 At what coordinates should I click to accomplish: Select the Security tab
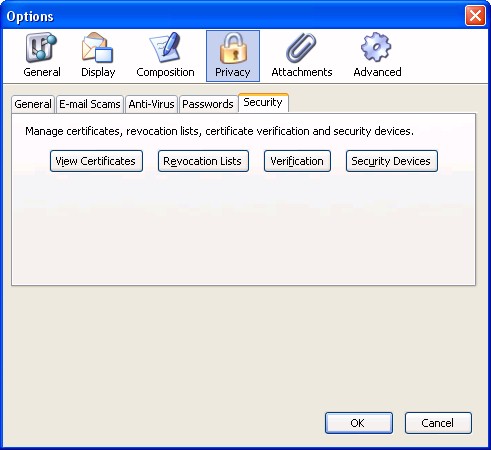pyautogui.click(x=263, y=103)
